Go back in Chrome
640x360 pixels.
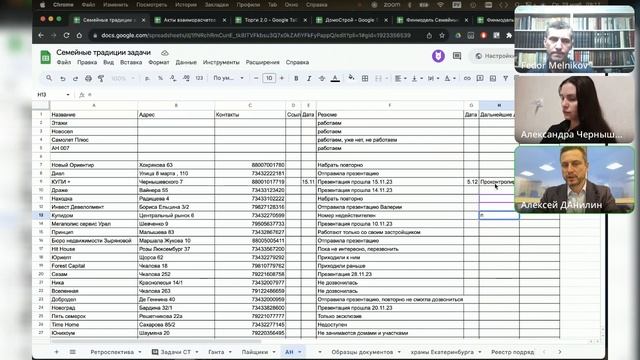pyautogui.click(x=41, y=36)
